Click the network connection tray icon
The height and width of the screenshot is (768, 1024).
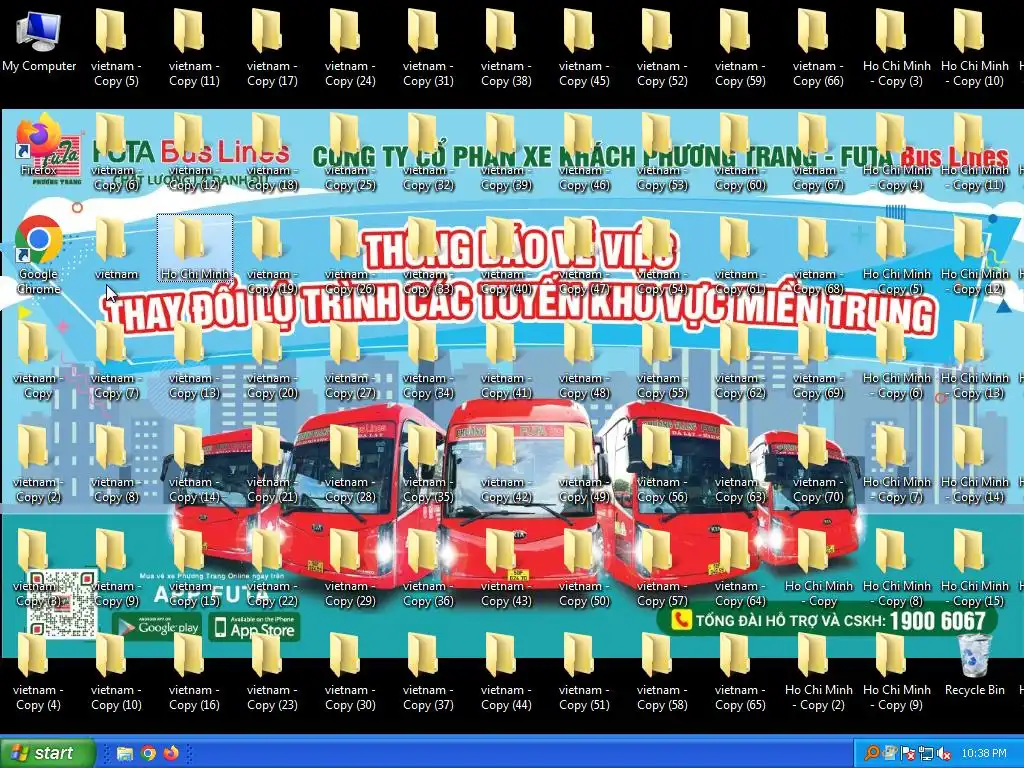925,754
